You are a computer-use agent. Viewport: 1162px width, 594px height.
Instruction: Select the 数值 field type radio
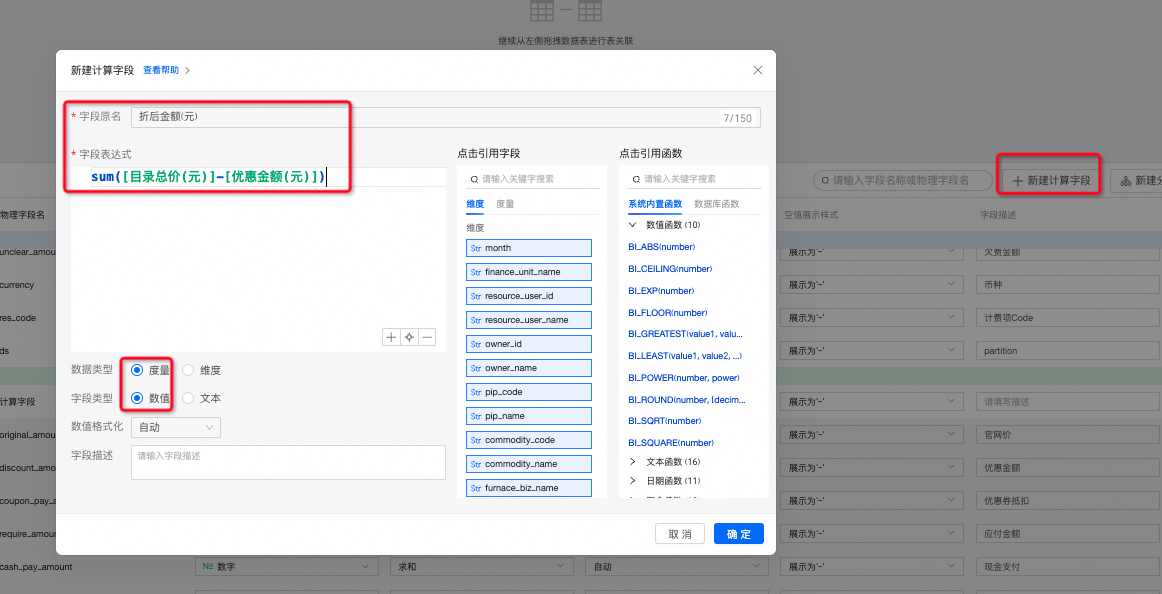(137, 398)
